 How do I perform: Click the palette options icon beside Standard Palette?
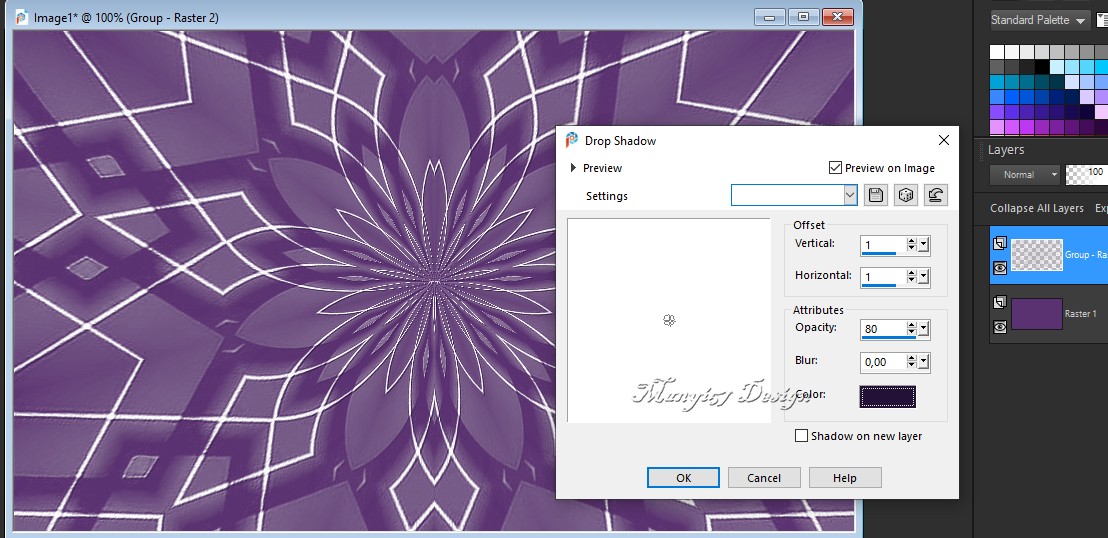pos(1102,20)
